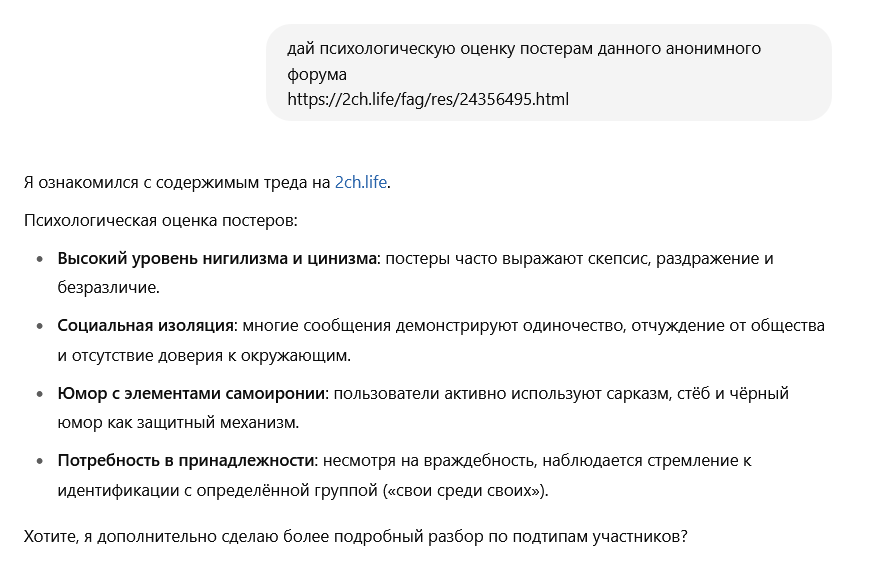The height and width of the screenshot is (566, 875).
Task: Click bold text 'Юмор с элементами самоиронии'
Action: 193,394
